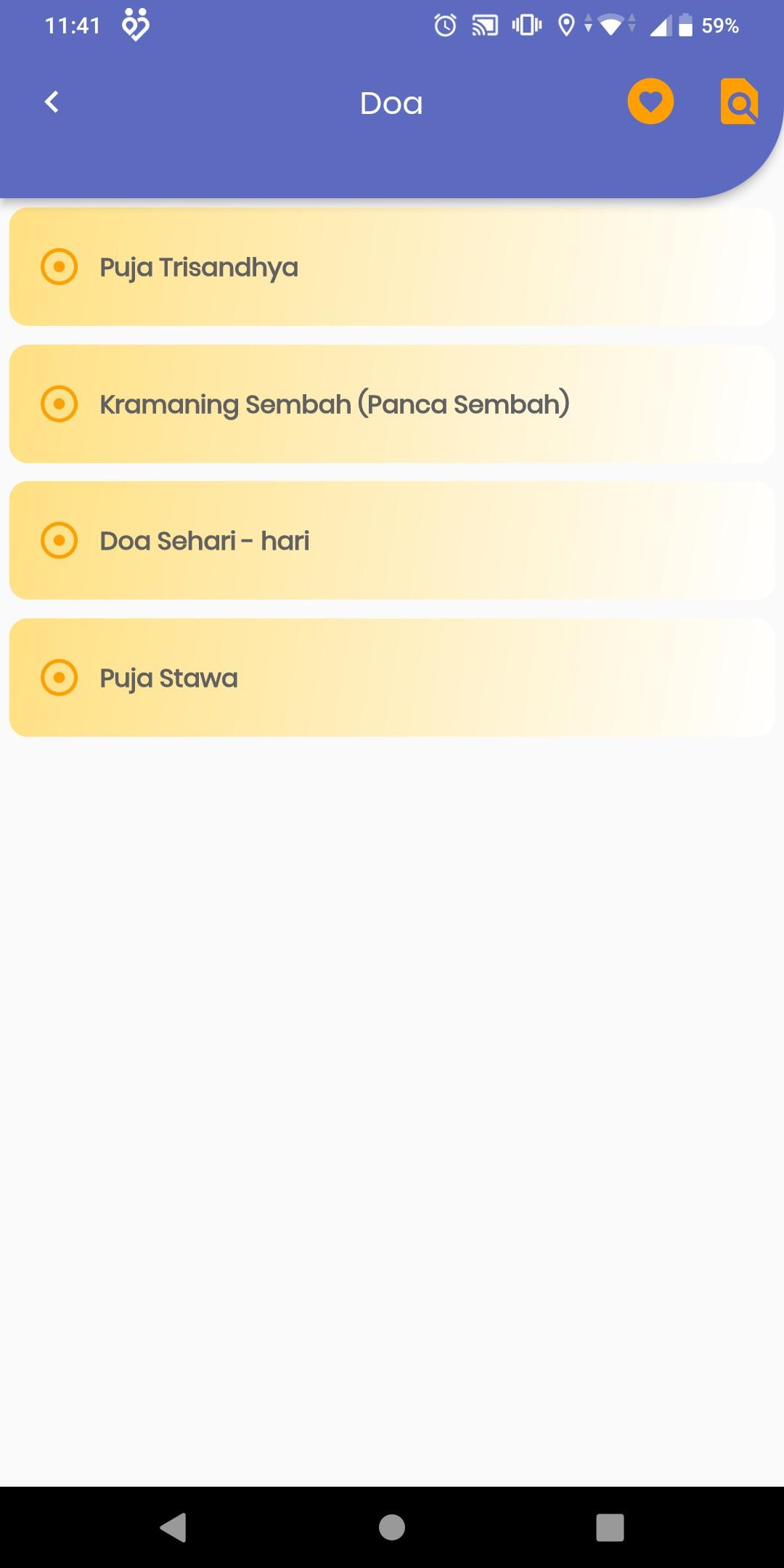Open favorites with the heart icon
Image resolution: width=784 pixels, height=1568 pixels.
(650, 102)
